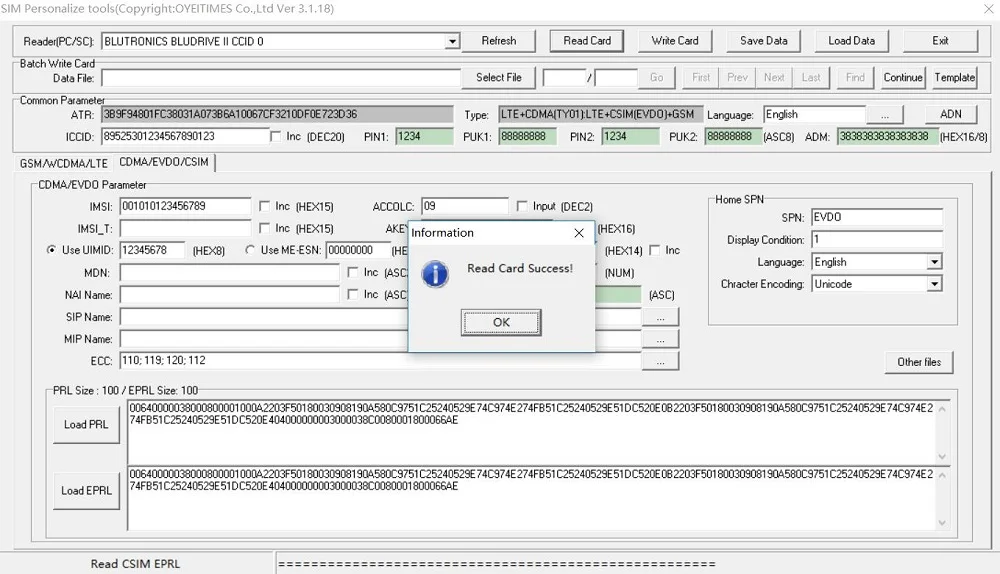1000x574 pixels.
Task: Select the CDMA/EVDO/CSIM tab
Action: 164,163
